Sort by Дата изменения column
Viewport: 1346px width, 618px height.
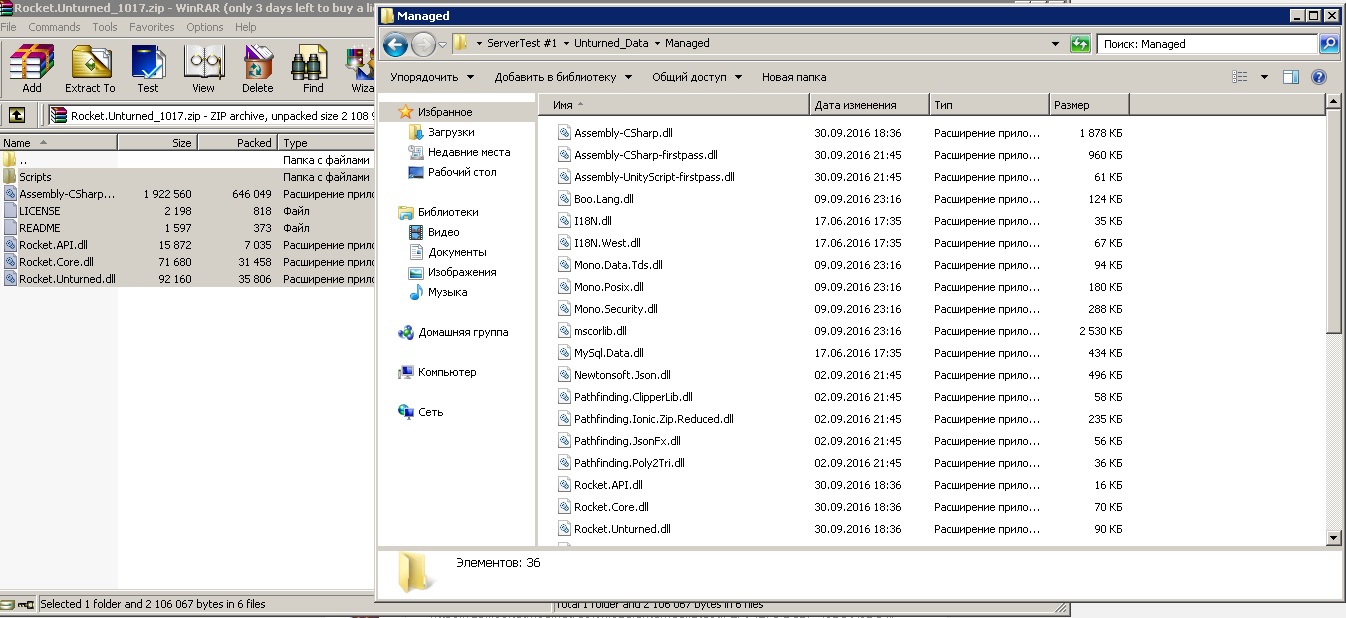pos(868,105)
